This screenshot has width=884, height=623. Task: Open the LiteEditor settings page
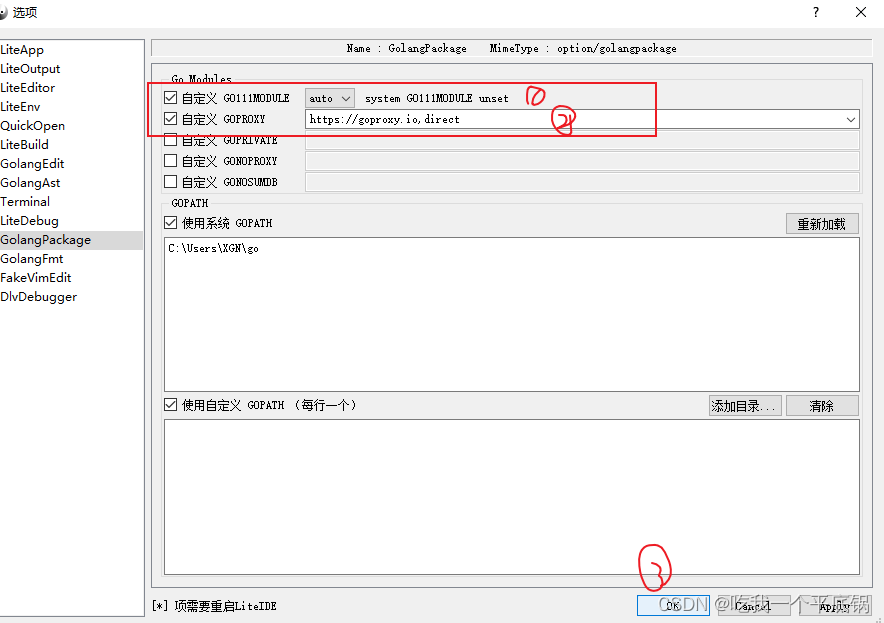pyautogui.click(x=30, y=87)
